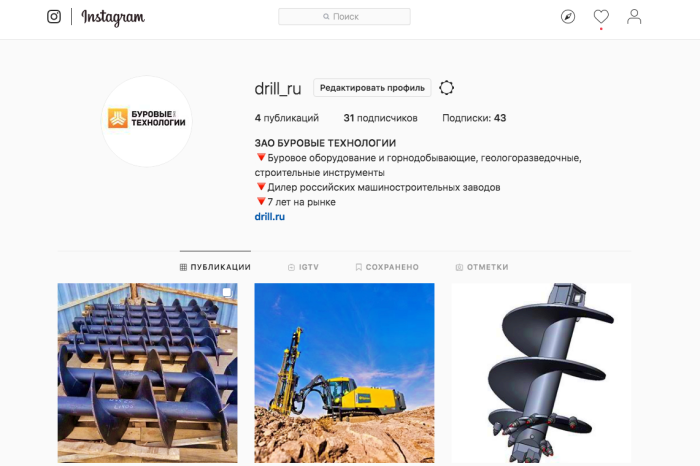The height and width of the screenshot is (466, 700).
Task: Open the profile person icon
Action: point(634,17)
